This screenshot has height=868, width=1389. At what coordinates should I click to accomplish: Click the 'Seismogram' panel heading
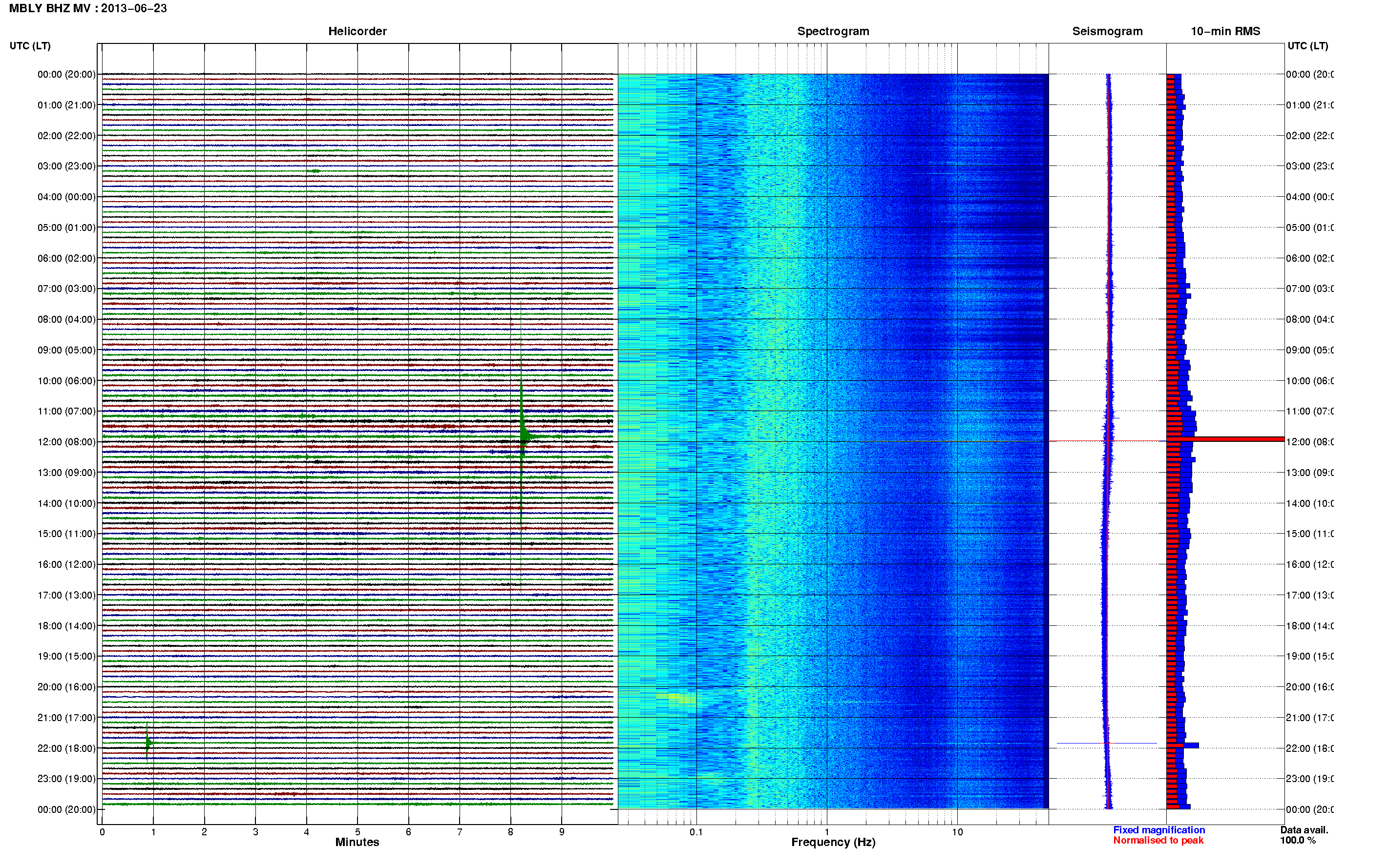[x=1107, y=32]
